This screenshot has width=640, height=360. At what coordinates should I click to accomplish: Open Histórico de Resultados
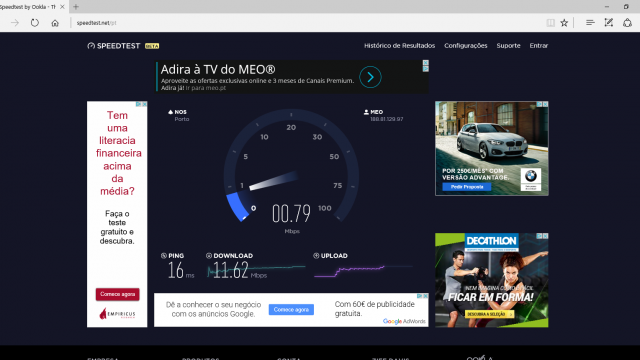[x=399, y=46]
